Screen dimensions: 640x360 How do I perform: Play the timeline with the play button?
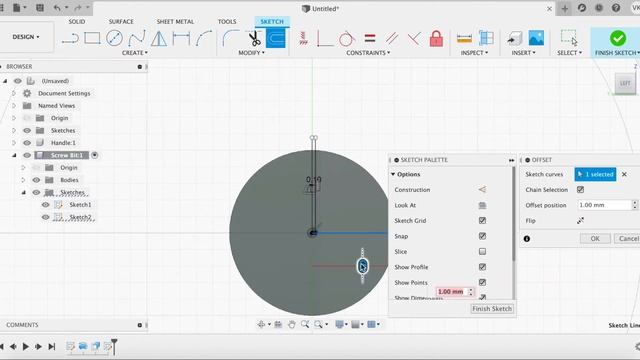click(26, 347)
